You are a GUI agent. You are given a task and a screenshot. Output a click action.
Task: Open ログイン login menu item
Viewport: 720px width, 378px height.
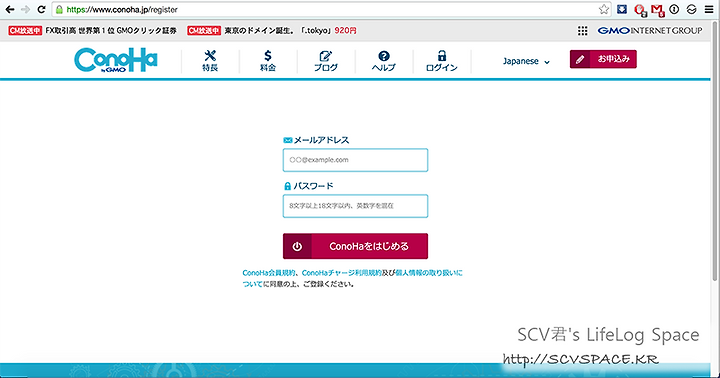[x=441, y=61]
